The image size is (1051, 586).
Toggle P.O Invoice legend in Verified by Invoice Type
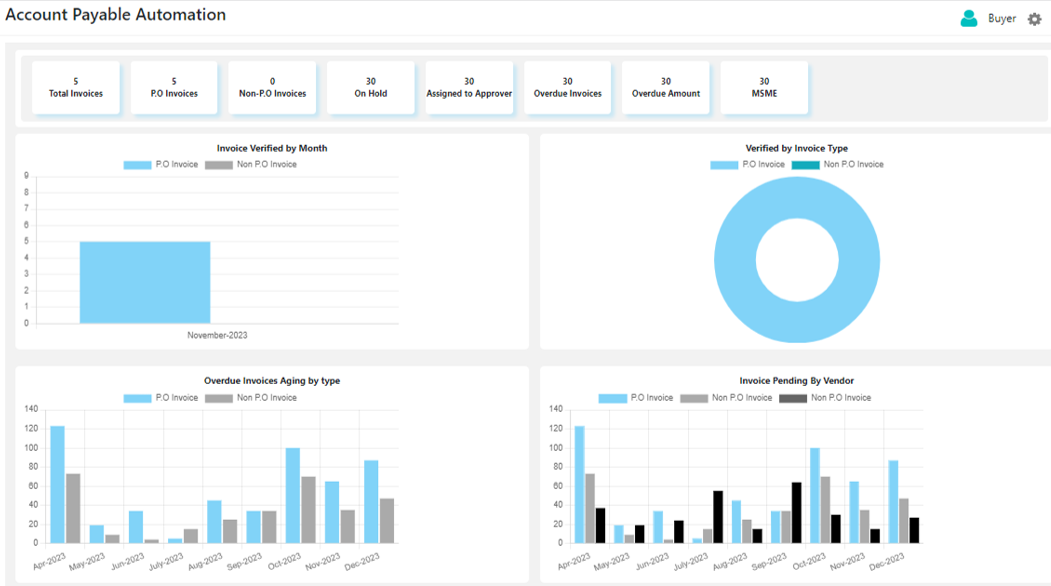point(747,165)
